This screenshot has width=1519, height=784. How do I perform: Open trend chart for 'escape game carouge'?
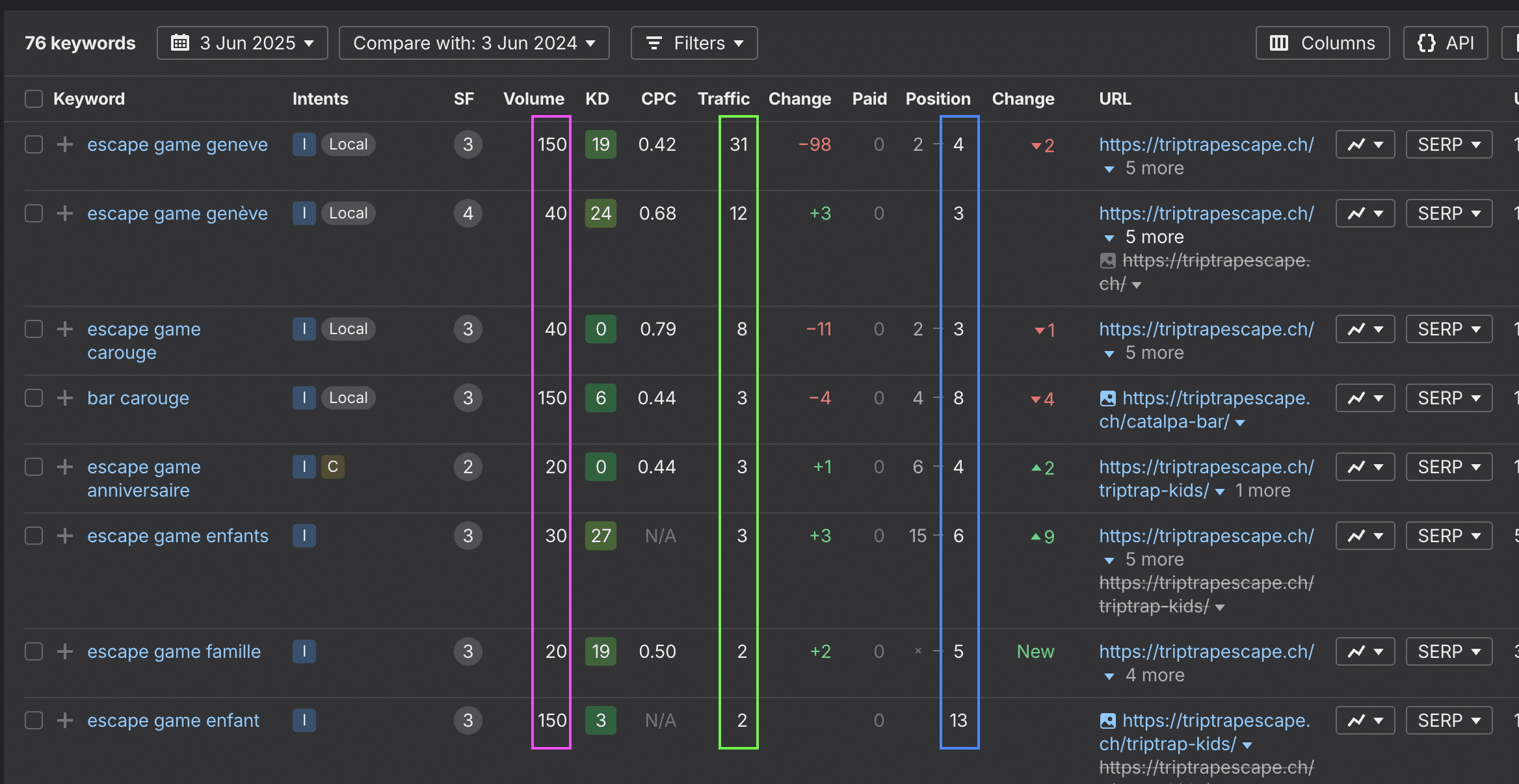point(1365,329)
